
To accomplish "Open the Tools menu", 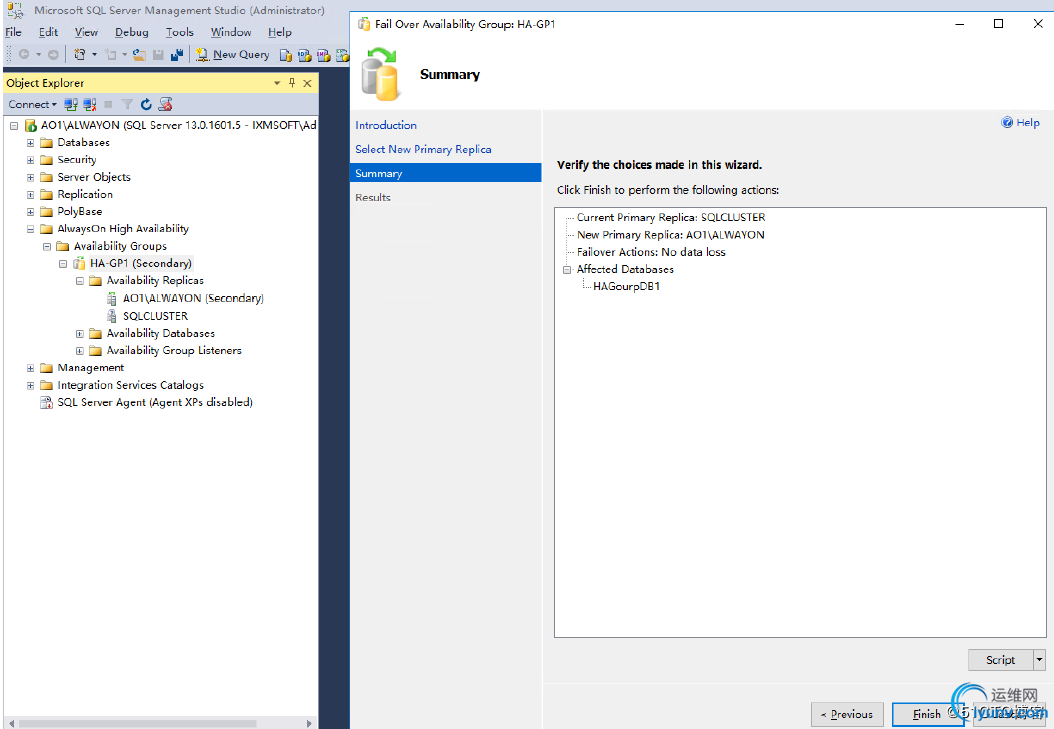I will pyautogui.click(x=179, y=32).
